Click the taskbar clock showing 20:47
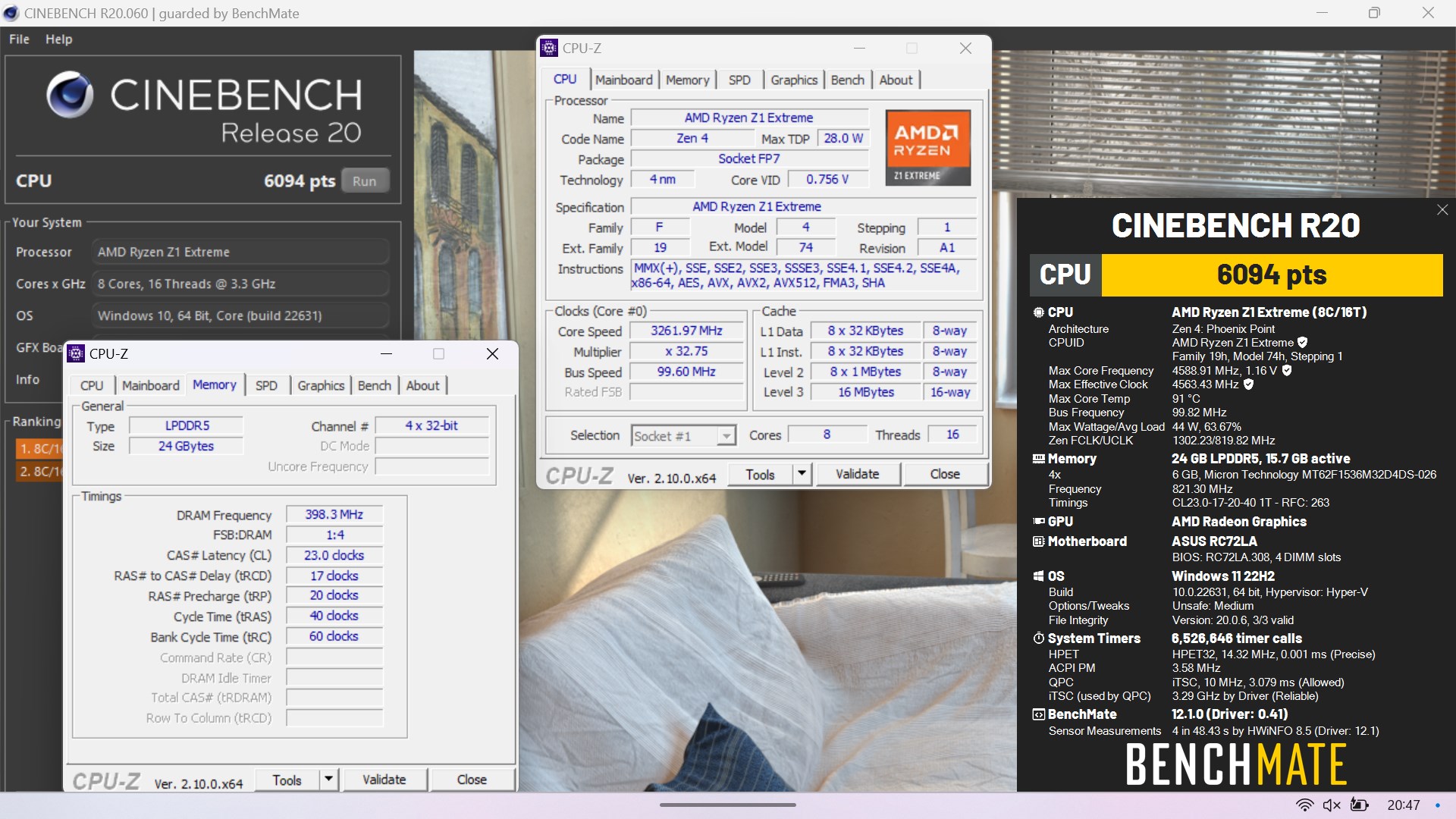The height and width of the screenshot is (819, 1456). click(1403, 805)
